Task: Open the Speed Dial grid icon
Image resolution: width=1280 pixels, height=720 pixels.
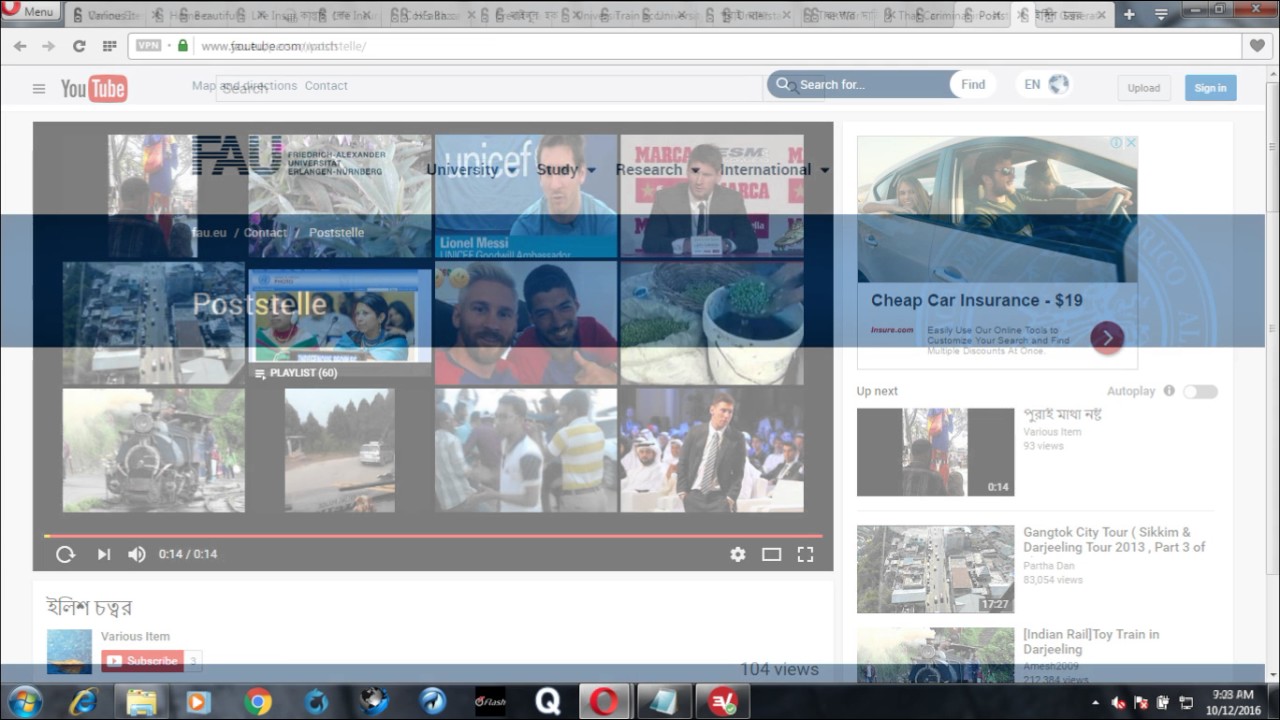Action: pos(109,46)
